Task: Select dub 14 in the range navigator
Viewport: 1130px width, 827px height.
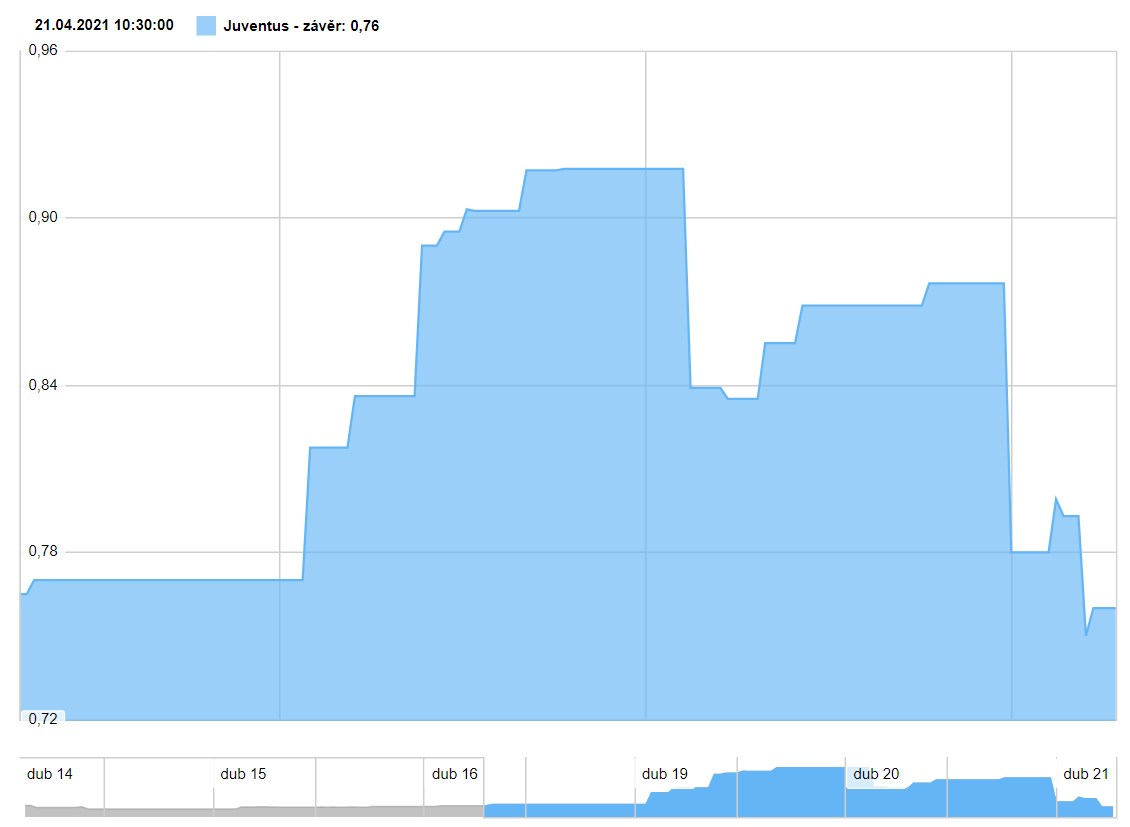Action: coord(50,774)
